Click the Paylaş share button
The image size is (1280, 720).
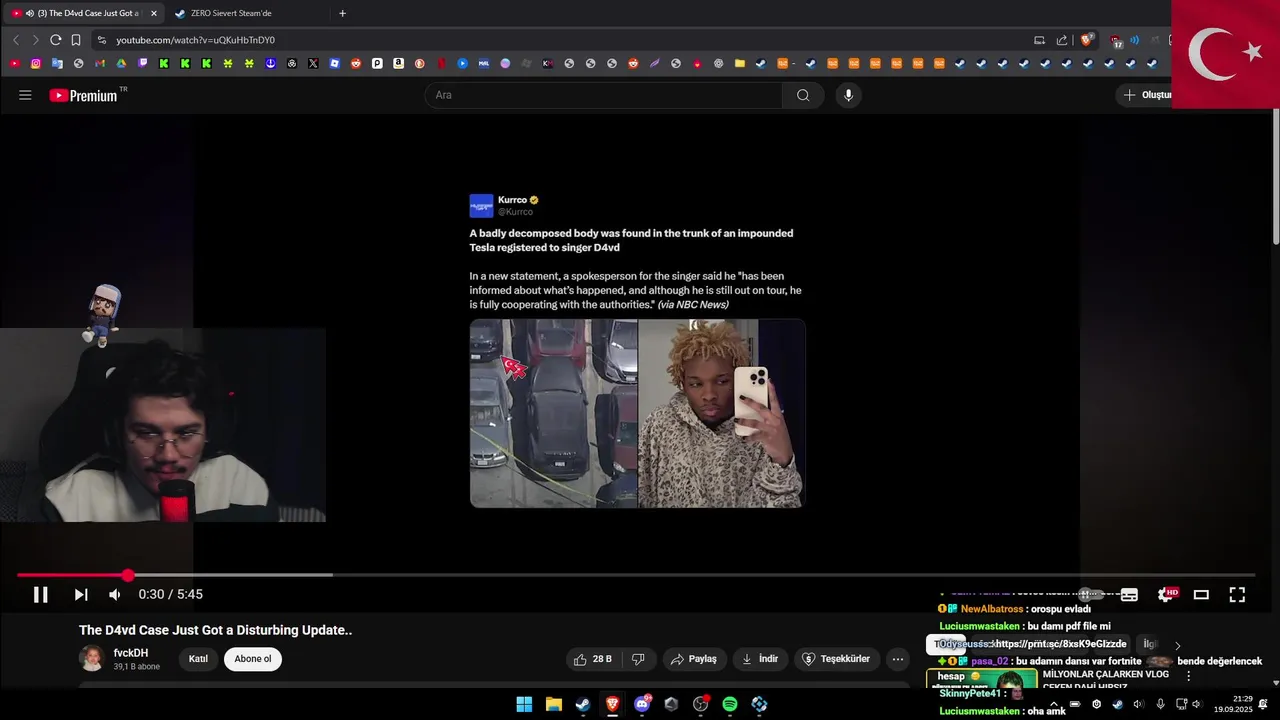[x=694, y=659]
